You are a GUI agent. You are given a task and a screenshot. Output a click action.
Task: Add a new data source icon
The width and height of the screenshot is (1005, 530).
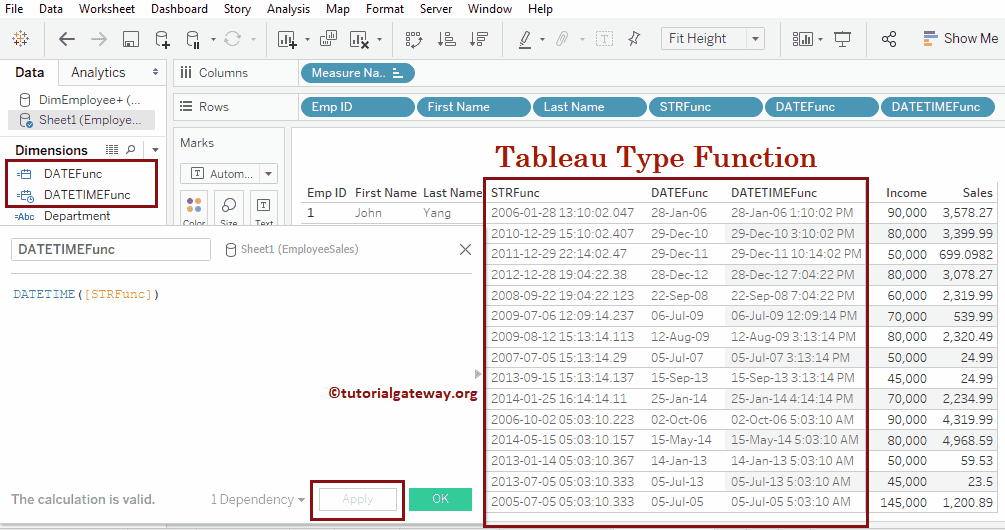pyautogui.click(x=162, y=40)
